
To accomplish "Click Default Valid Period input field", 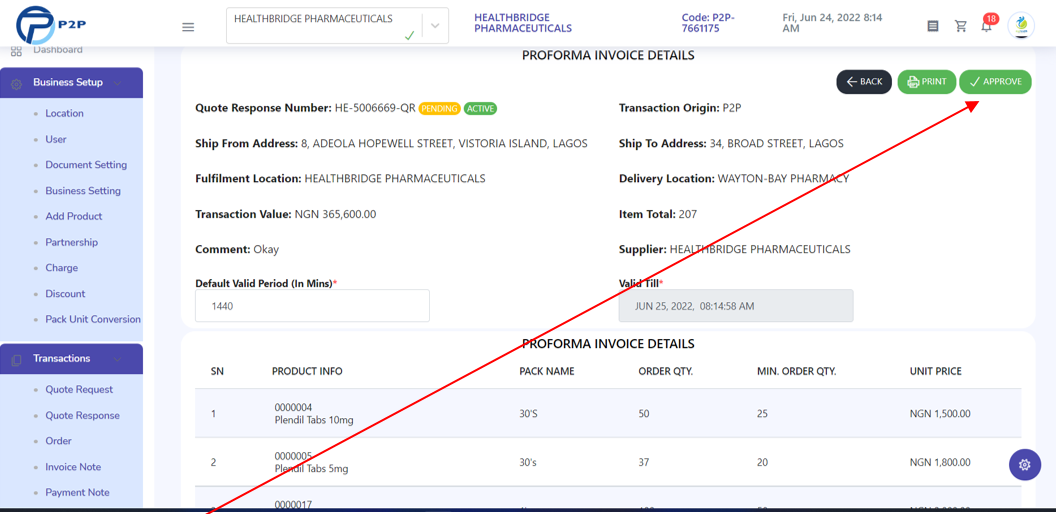I will pyautogui.click(x=313, y=306).
